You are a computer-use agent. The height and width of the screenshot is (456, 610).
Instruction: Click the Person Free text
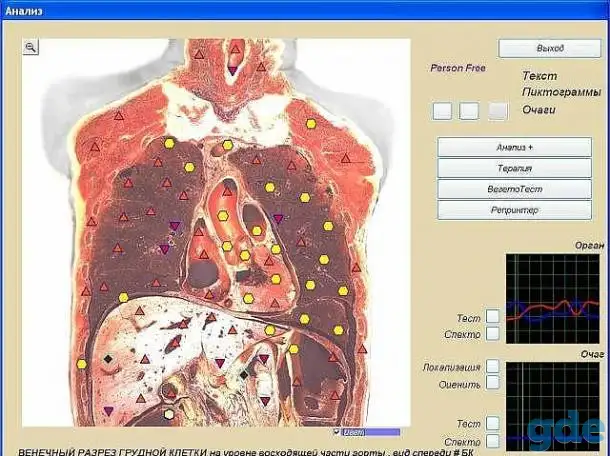pyautogui.click(x=458, y=68)
